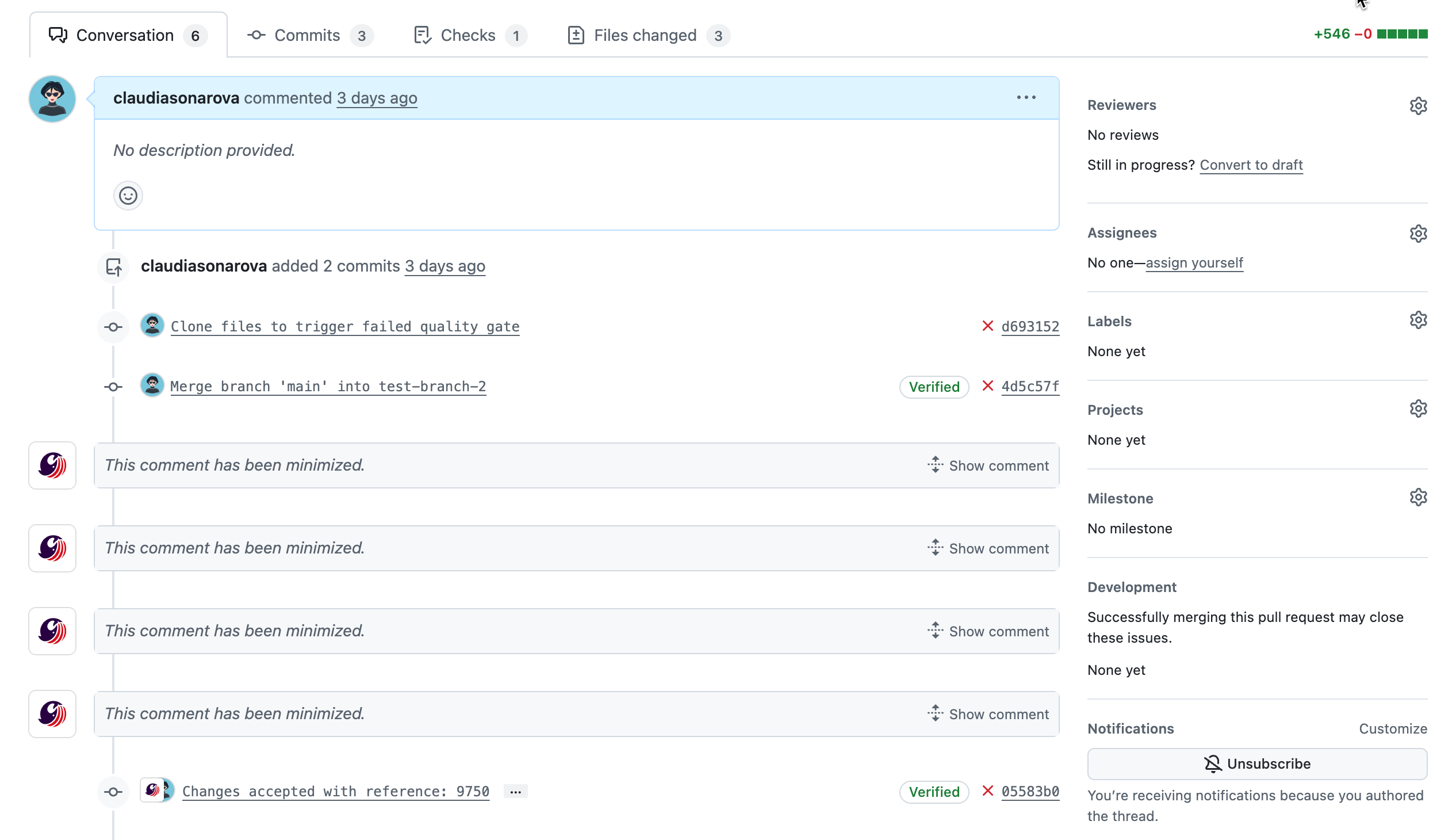The width and height of the screenshot is (1456, 840).
Task: Open the comment options ellipsis menu
Action: click(1026, 97)
